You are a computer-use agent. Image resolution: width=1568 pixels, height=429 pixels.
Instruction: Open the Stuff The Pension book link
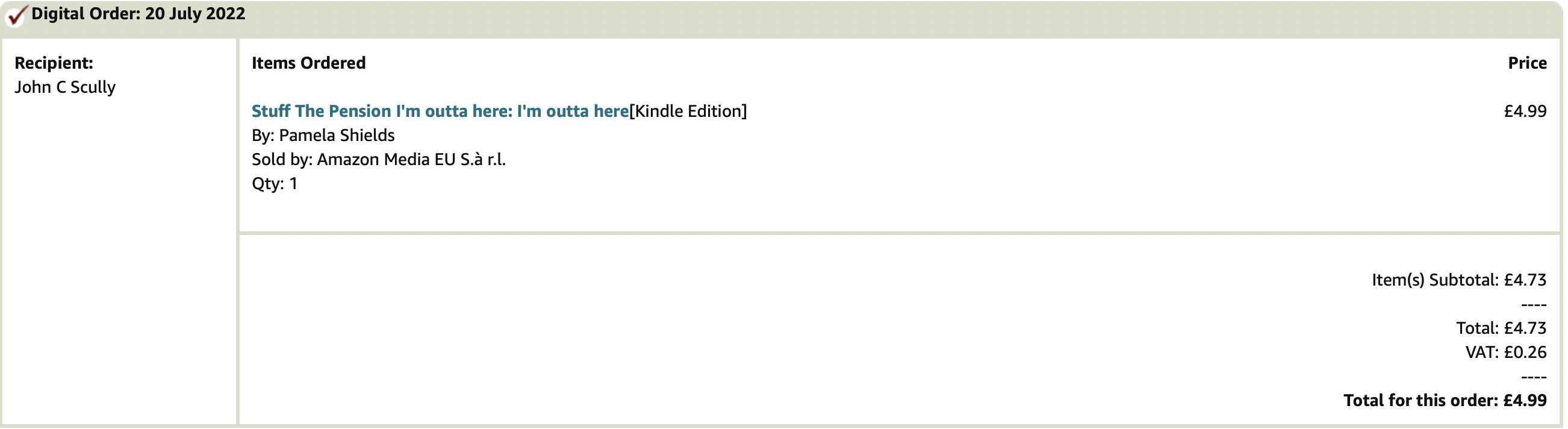click(x=440, y=111)
